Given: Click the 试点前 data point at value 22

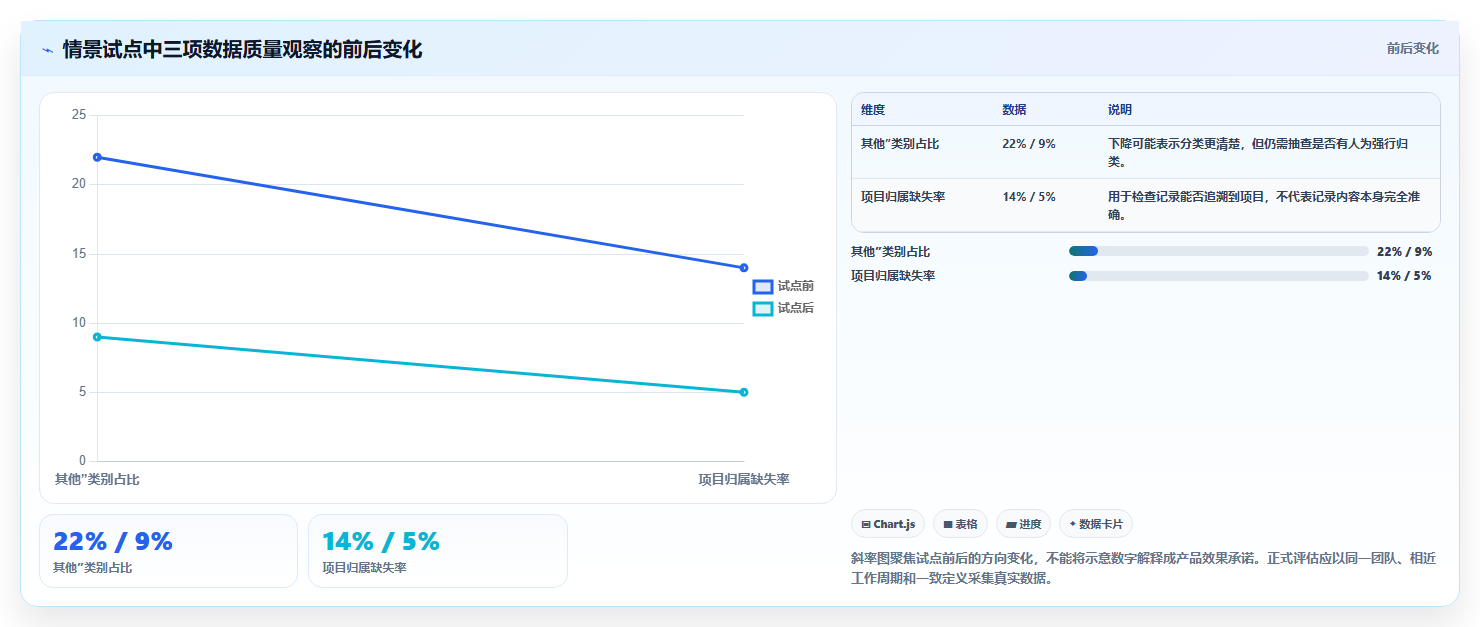Looking at the screenshot, I should coord(97,157).
